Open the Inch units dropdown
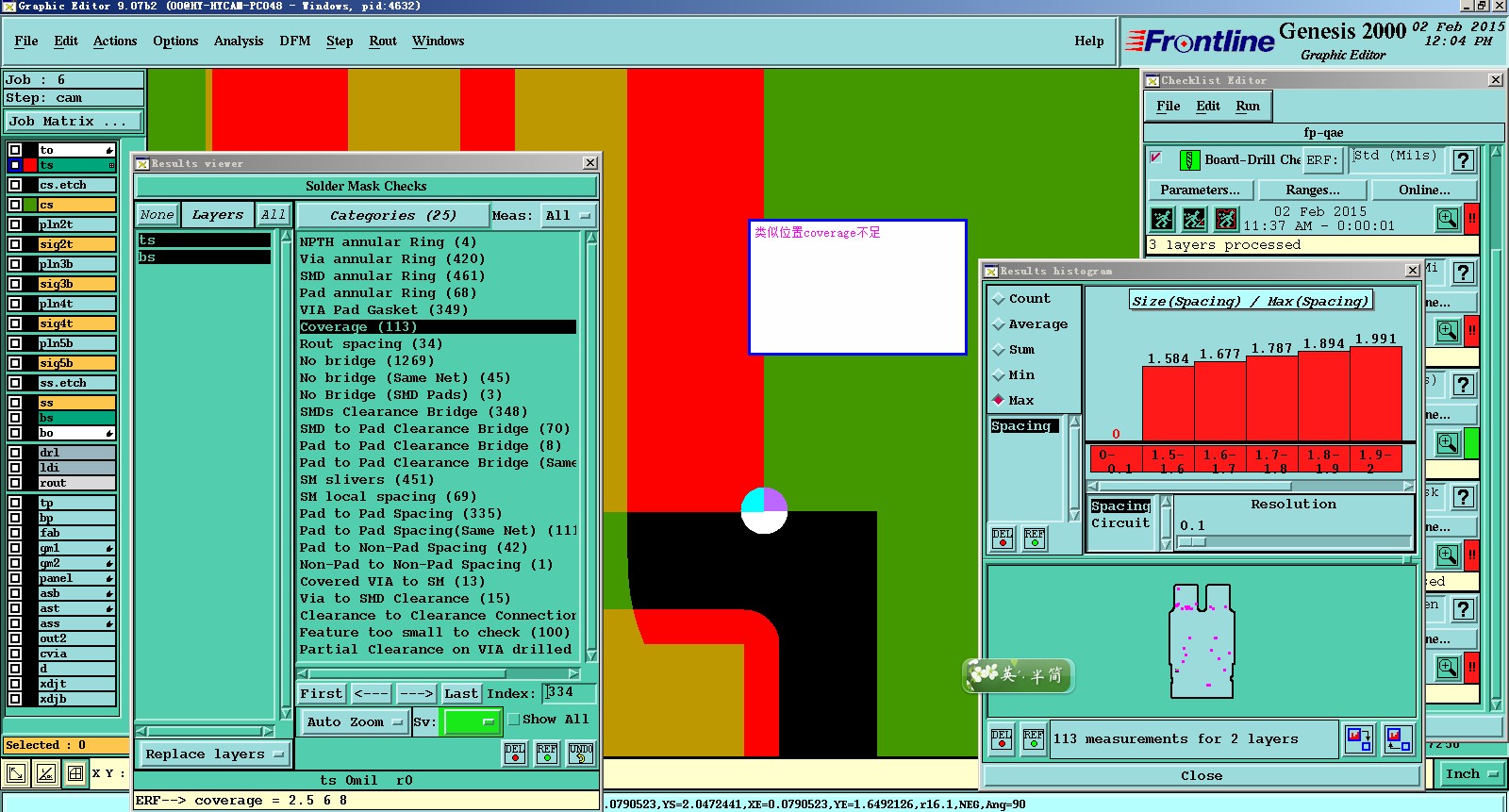The image size is (1509, 812). click(1472, 774)
